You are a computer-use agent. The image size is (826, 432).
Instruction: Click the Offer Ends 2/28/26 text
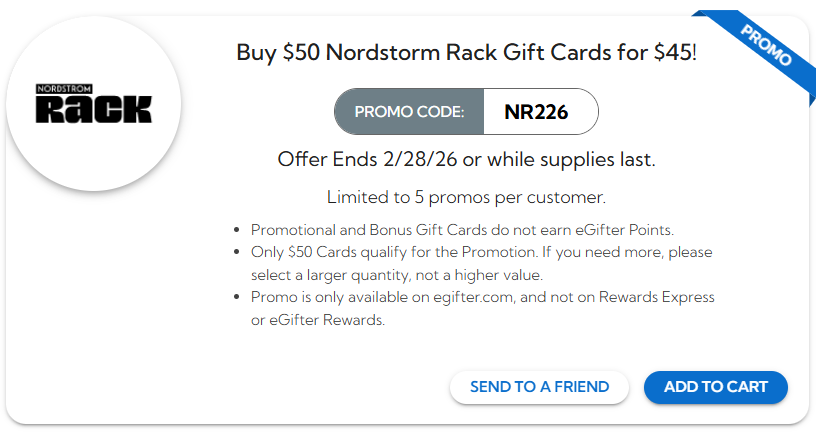coord(466,160)
